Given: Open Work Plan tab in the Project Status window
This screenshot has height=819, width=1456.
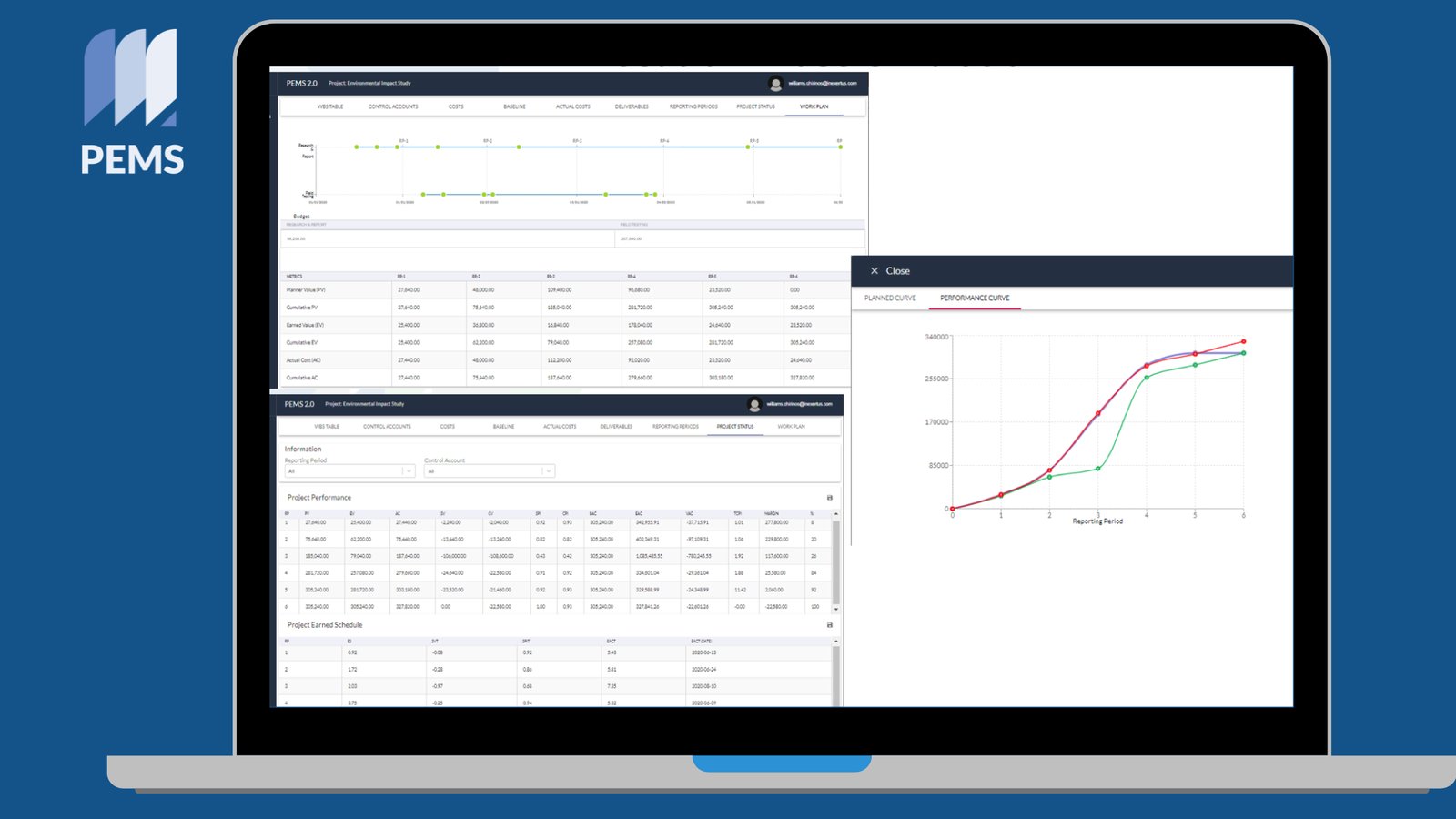Looking at the screenshot, I should [791, 427].
